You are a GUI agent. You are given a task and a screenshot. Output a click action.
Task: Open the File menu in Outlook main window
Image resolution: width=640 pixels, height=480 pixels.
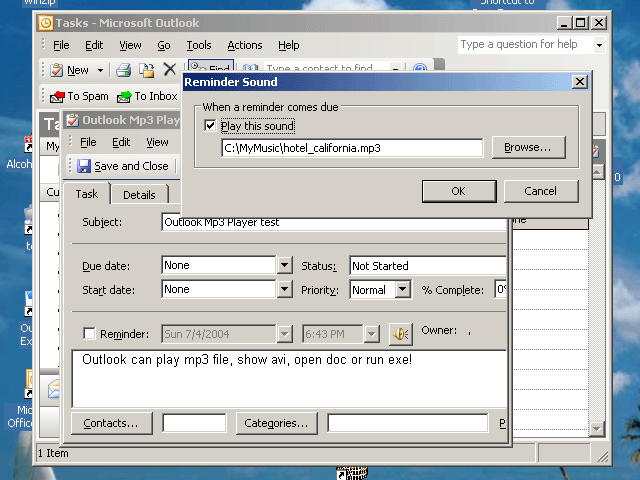(61, 45)
